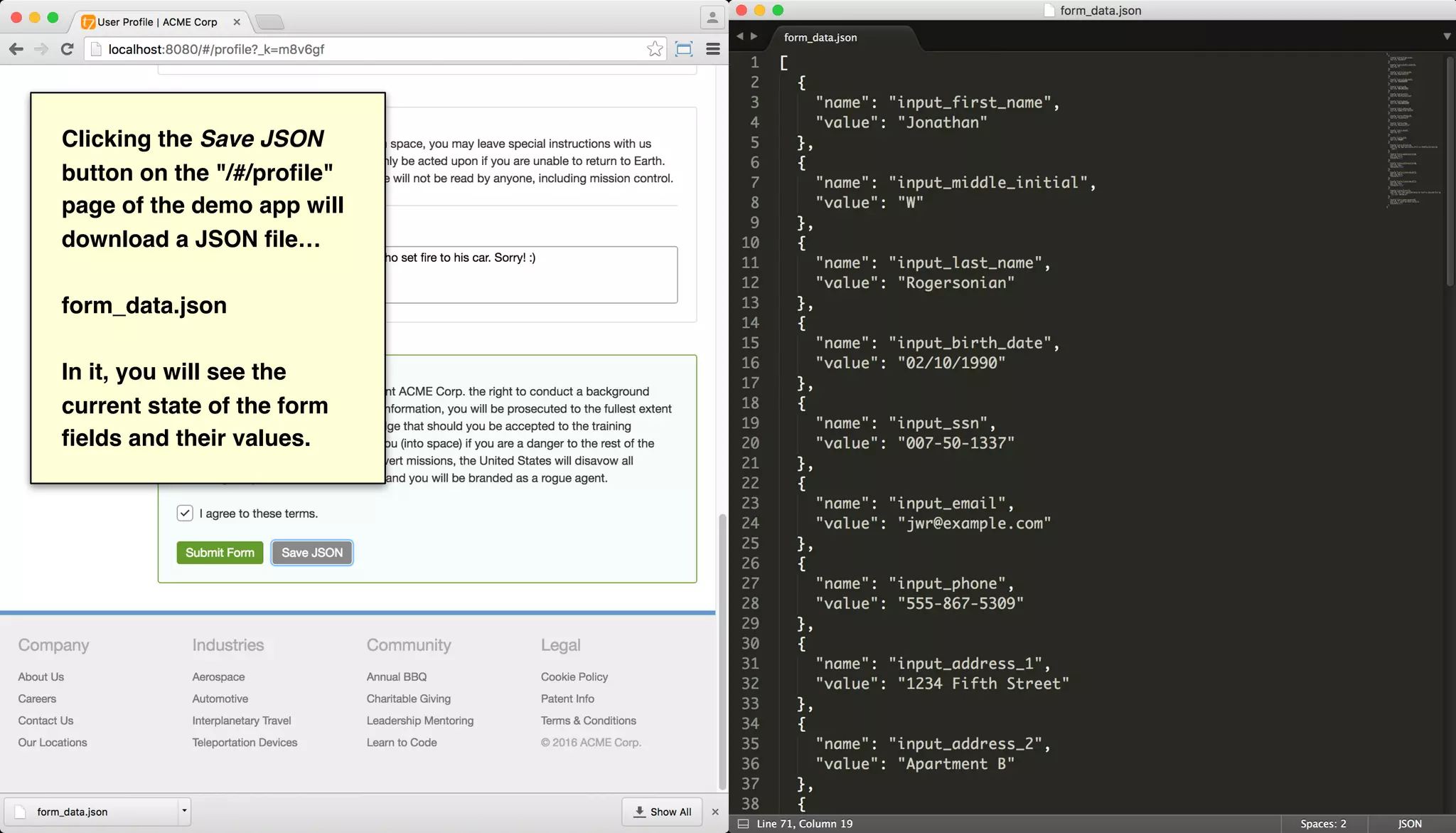The width and height of the screenshot is (1456, 833).
Task: Click previous tab arrow in Sublime Text
Action: pos(740,36)
